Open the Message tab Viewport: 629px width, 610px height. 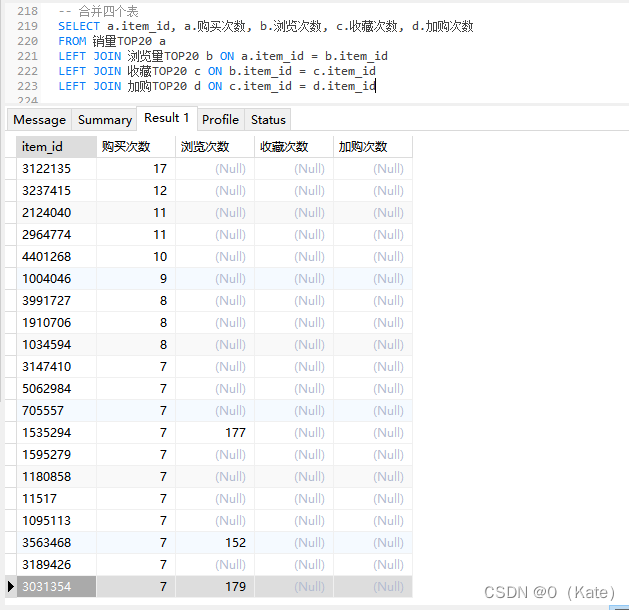pyautogui.click(x=39, y=120)
